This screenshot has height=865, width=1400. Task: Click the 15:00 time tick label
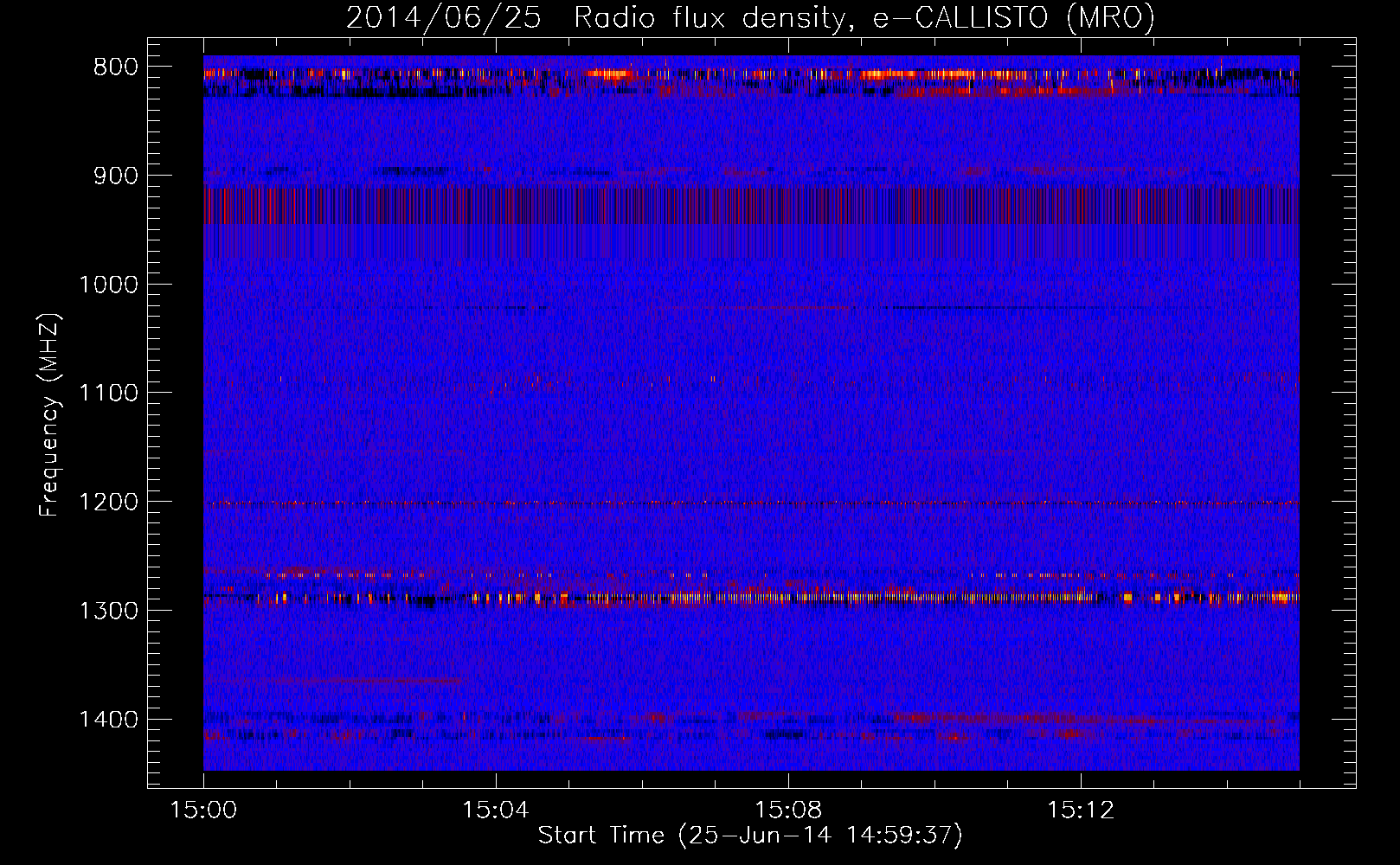(x=203, y=811)
